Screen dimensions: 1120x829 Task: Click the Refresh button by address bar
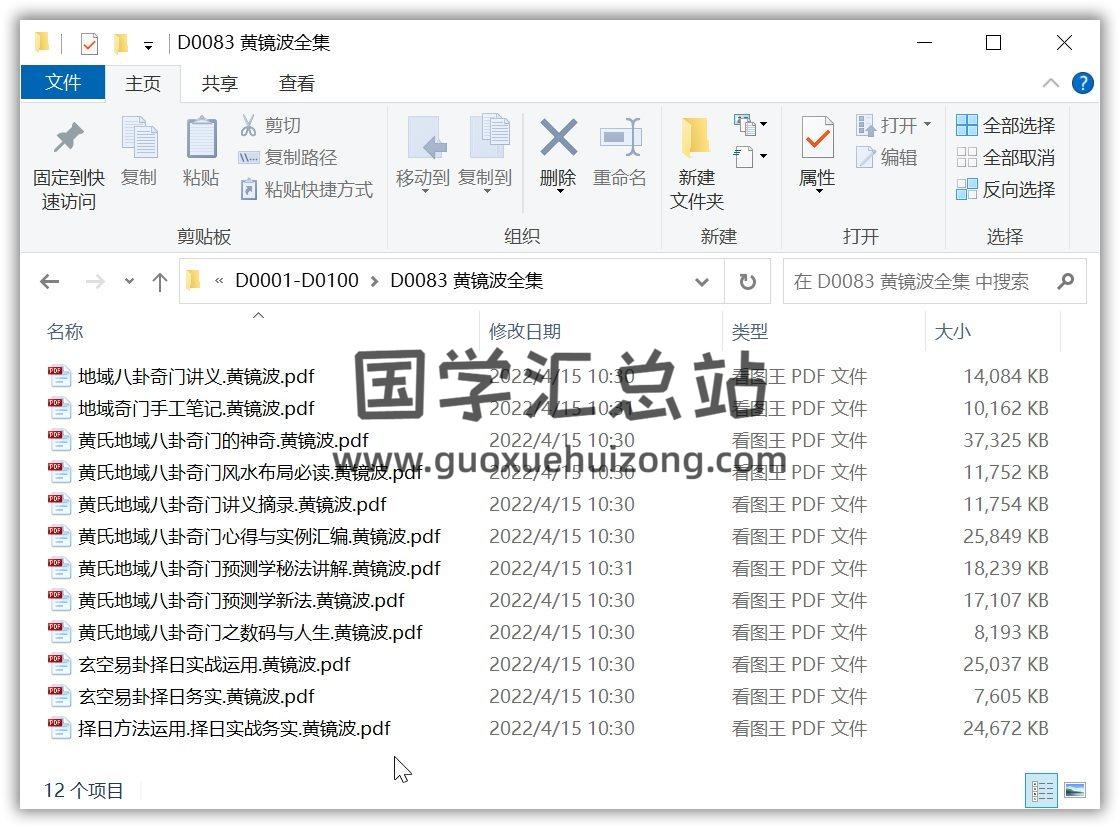(x=747, y=281)
